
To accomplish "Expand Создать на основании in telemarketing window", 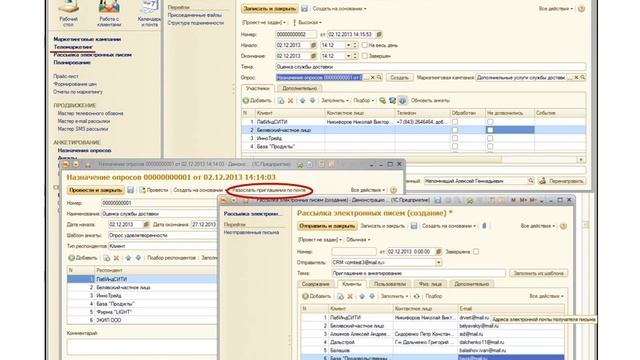I will (339, 9).
